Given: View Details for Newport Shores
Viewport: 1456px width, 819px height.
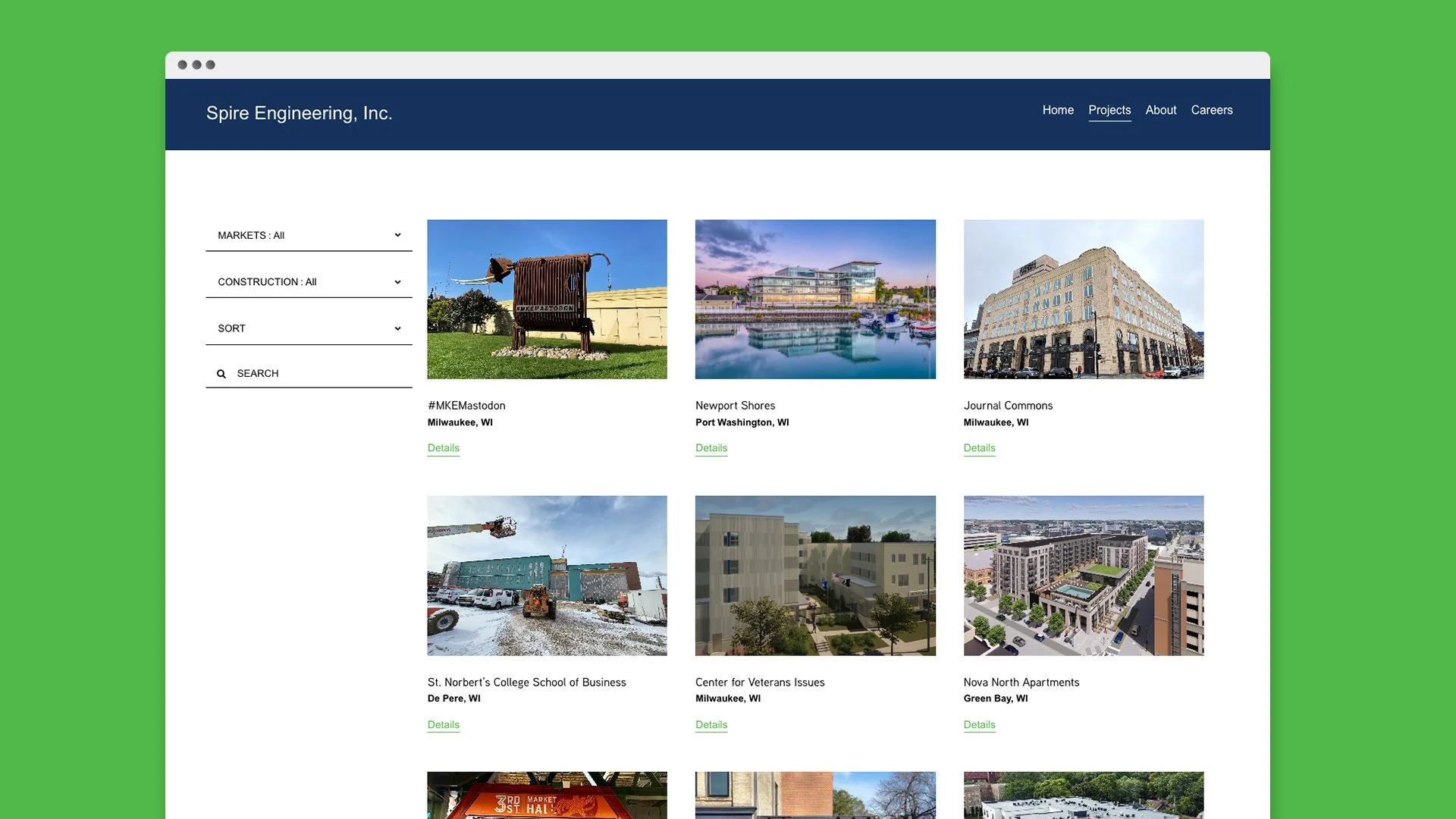Looking at the screenshot, I should tap(711, 448).
